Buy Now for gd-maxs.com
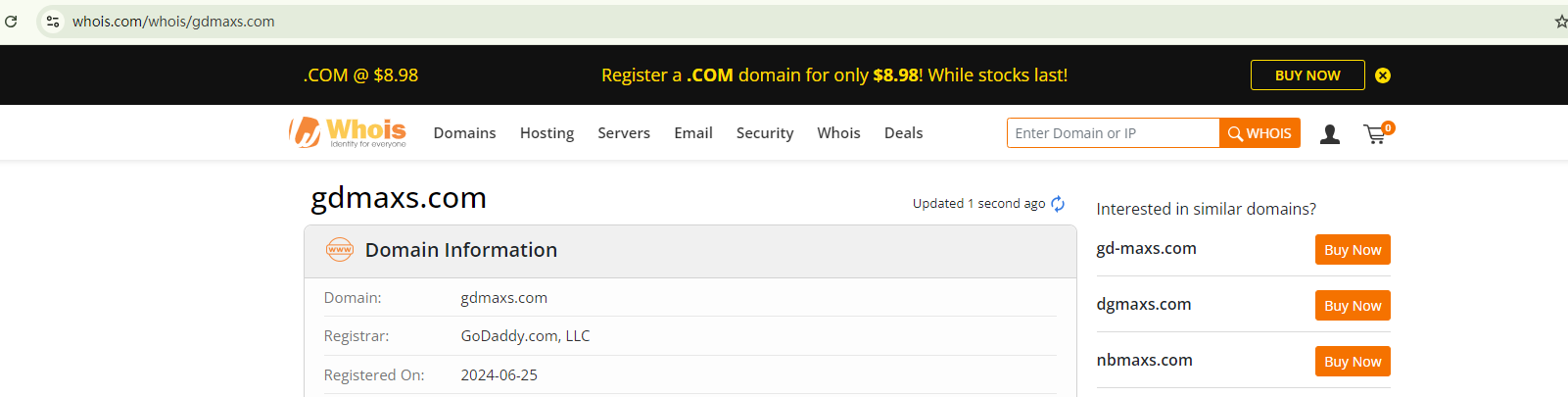The height and width of the screenshot is (397, 1568). click(x=1352, y=250)
